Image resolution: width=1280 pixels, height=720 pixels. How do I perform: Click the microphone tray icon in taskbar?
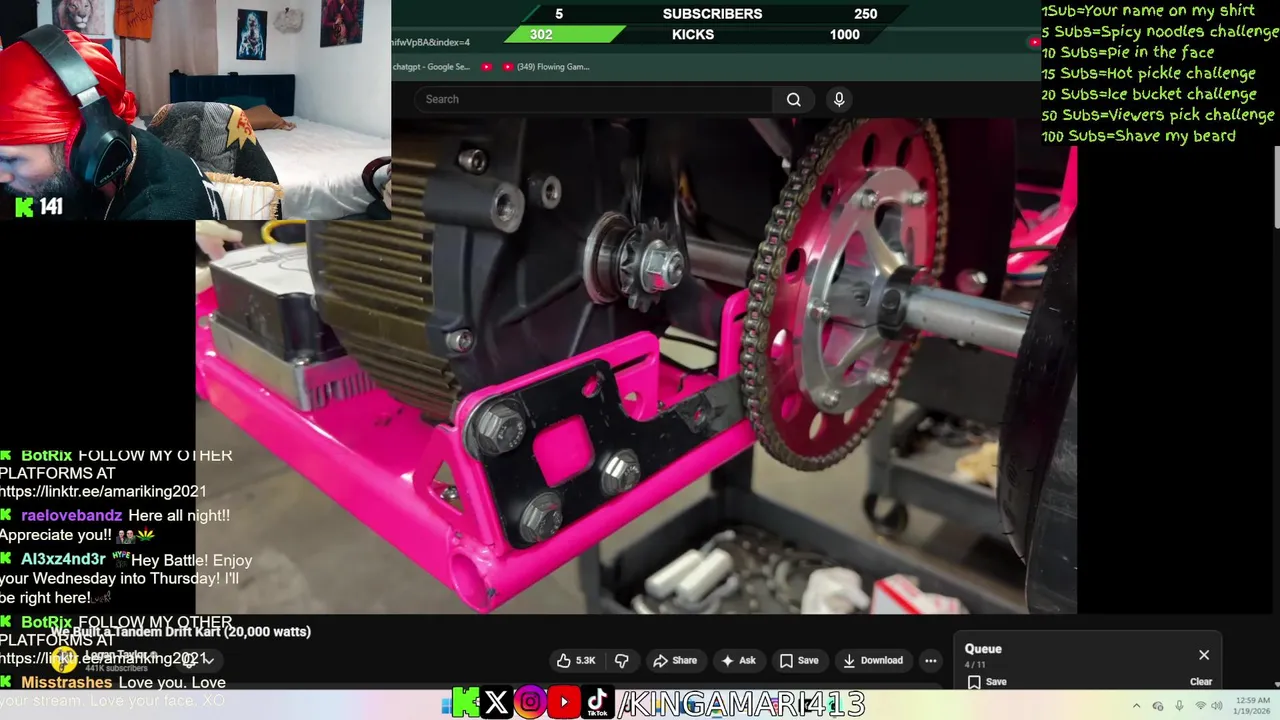point(1178,706)
